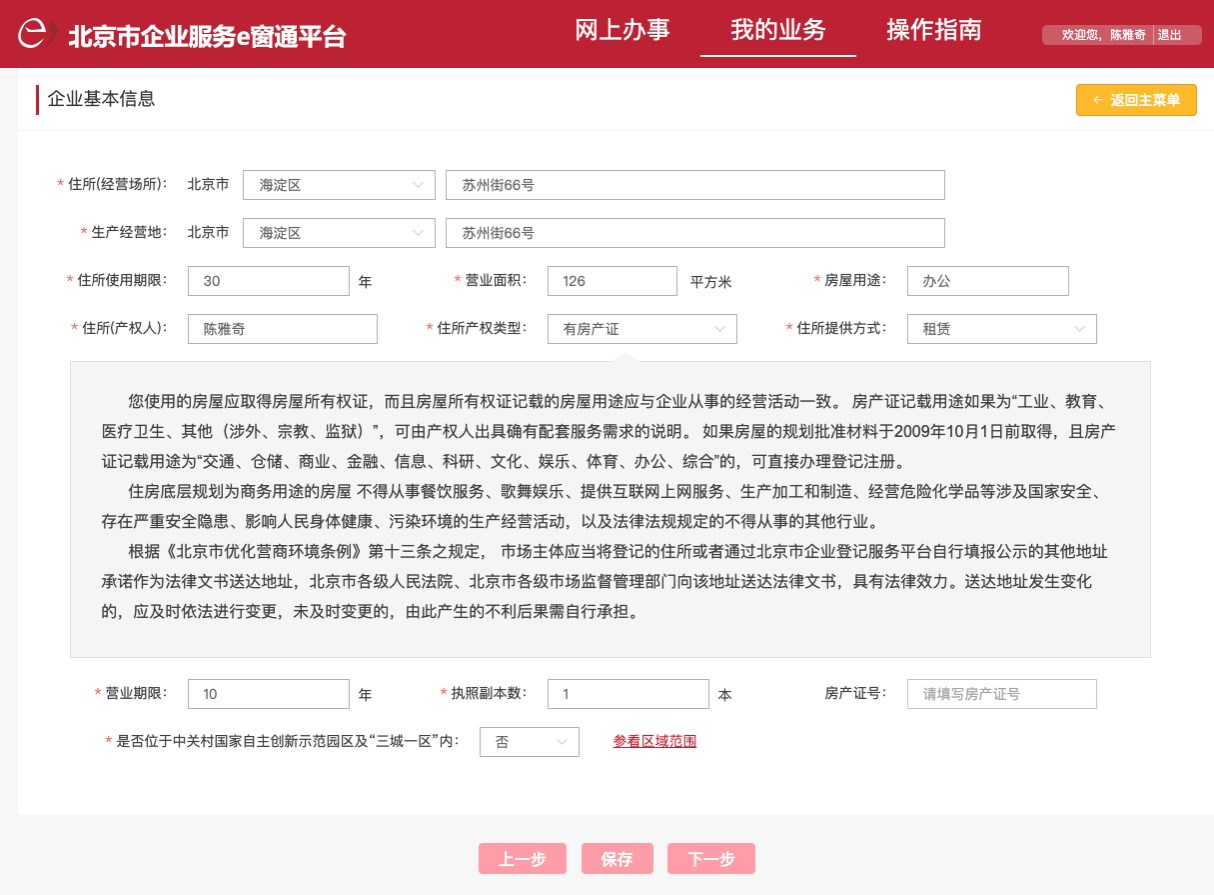Click the 生产经营地 address input field
This screenshot has width=1214, height=895.
[694, 233]
